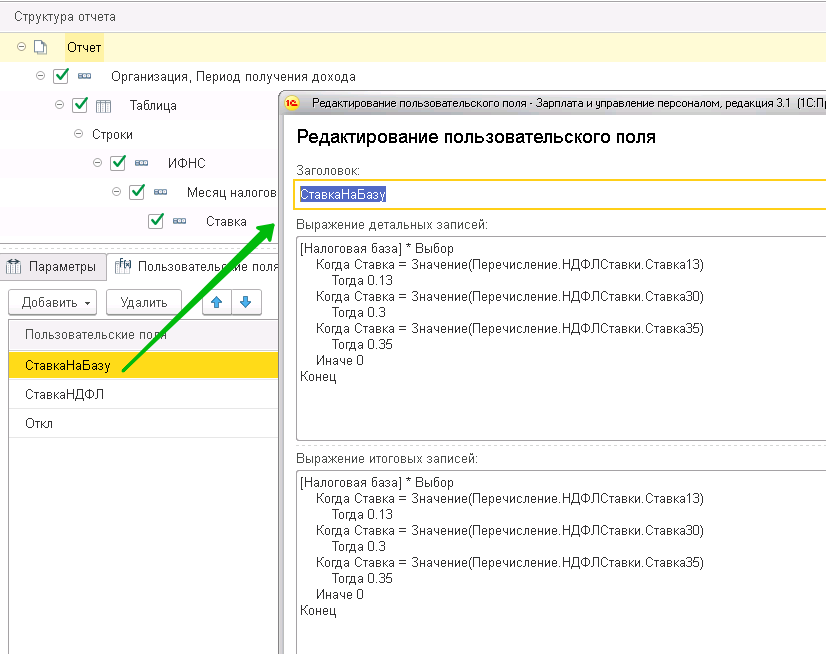
Task: Click the table icon beside Таблица
Action: (x=104, y=106)
